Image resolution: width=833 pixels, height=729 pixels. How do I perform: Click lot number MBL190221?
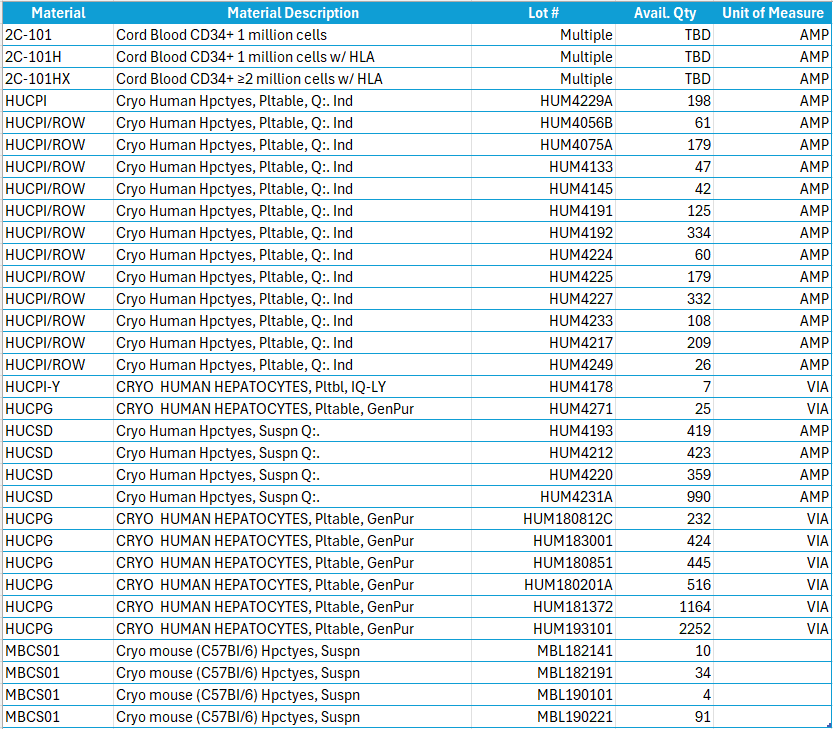pos(575,717)
